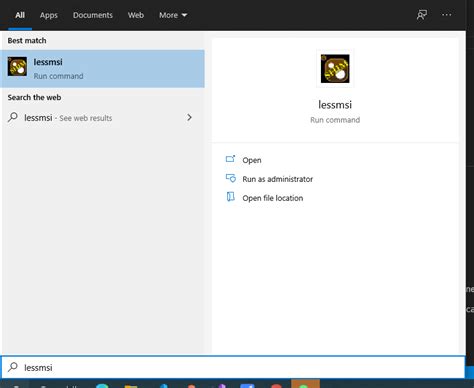The image size is (474, 388).
Task: Click the Run as administrator shield icon
Action: coord(231,178)
